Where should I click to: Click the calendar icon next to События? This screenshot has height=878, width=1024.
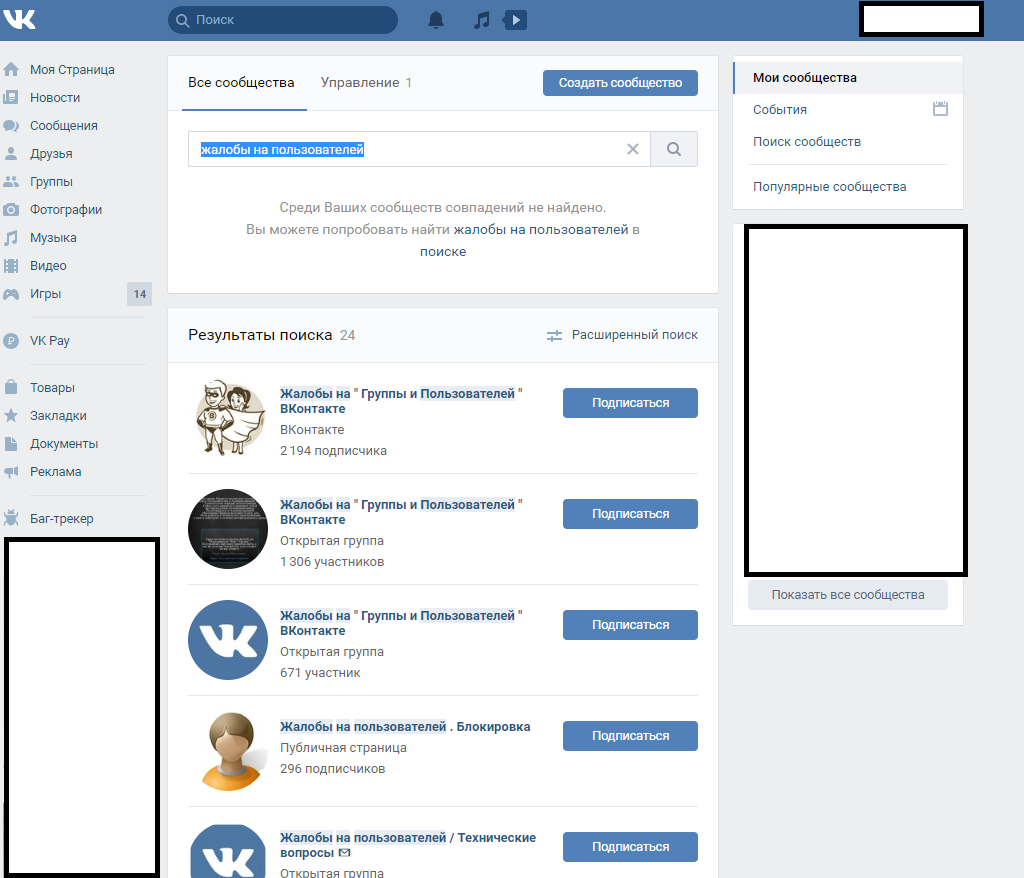tap(940, 108)
